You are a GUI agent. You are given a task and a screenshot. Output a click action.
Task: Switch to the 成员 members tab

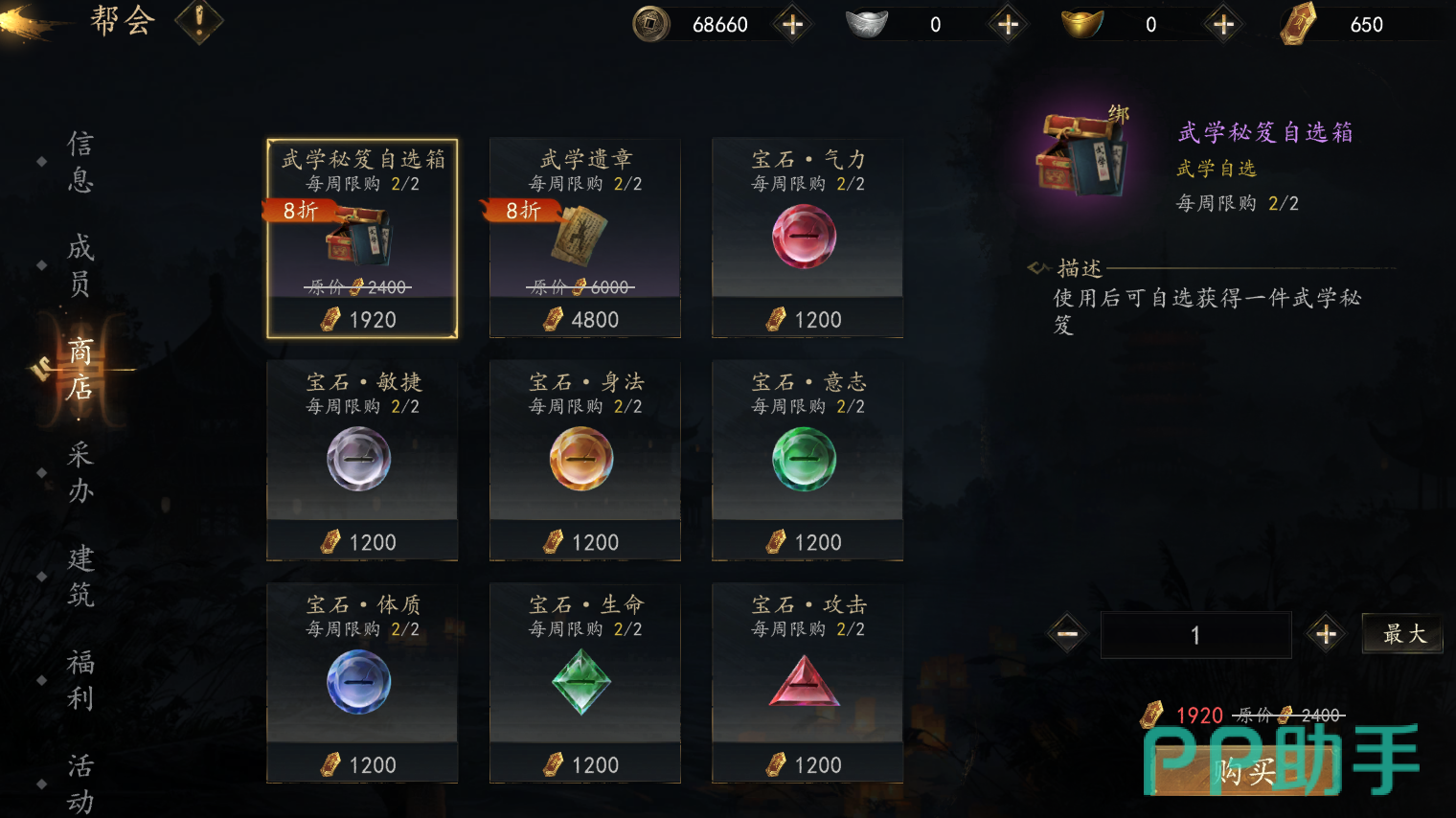[x=80, y=265]
